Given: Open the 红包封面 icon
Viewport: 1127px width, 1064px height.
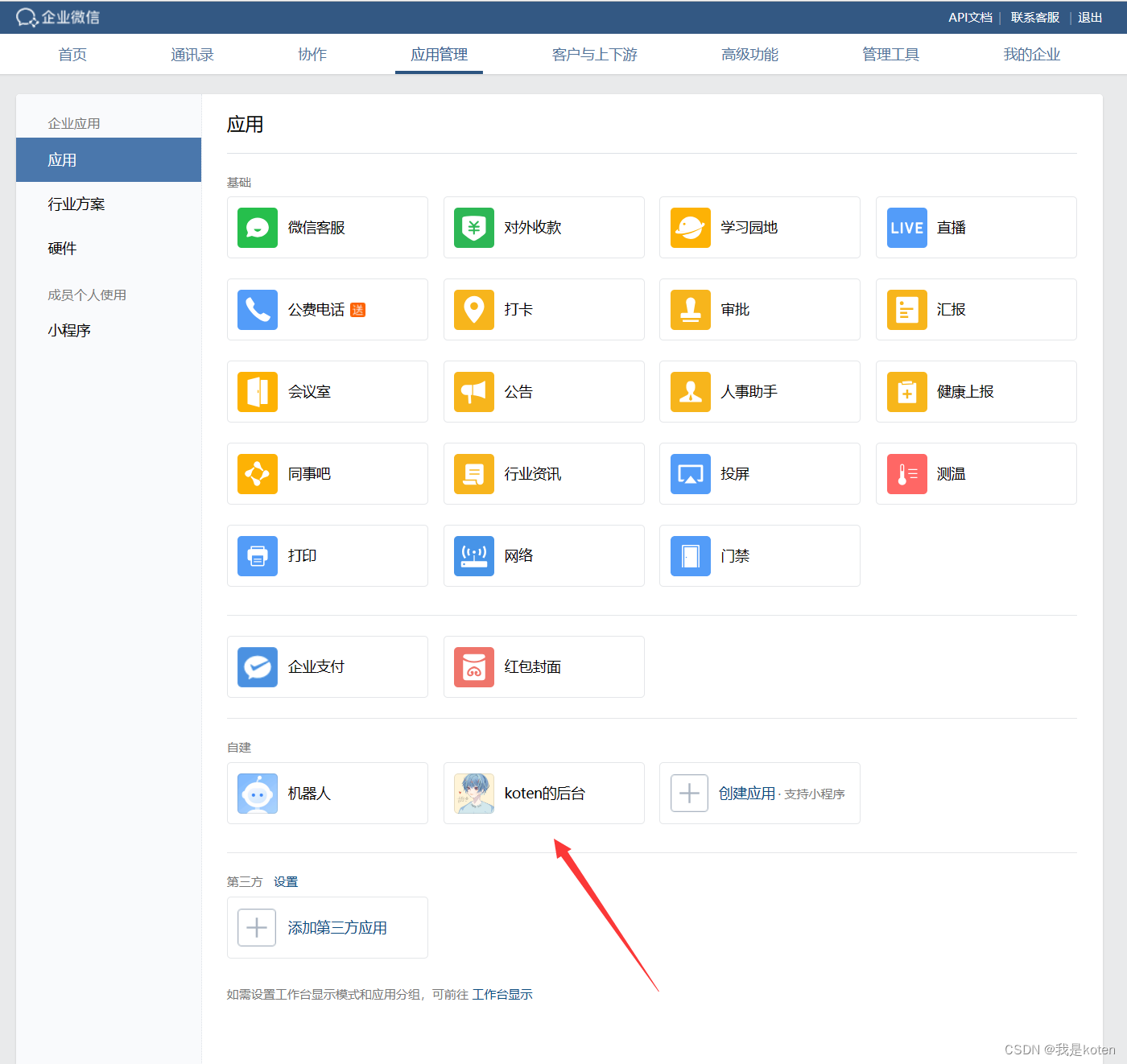Looking at the screenshot, I should point(474,667).
